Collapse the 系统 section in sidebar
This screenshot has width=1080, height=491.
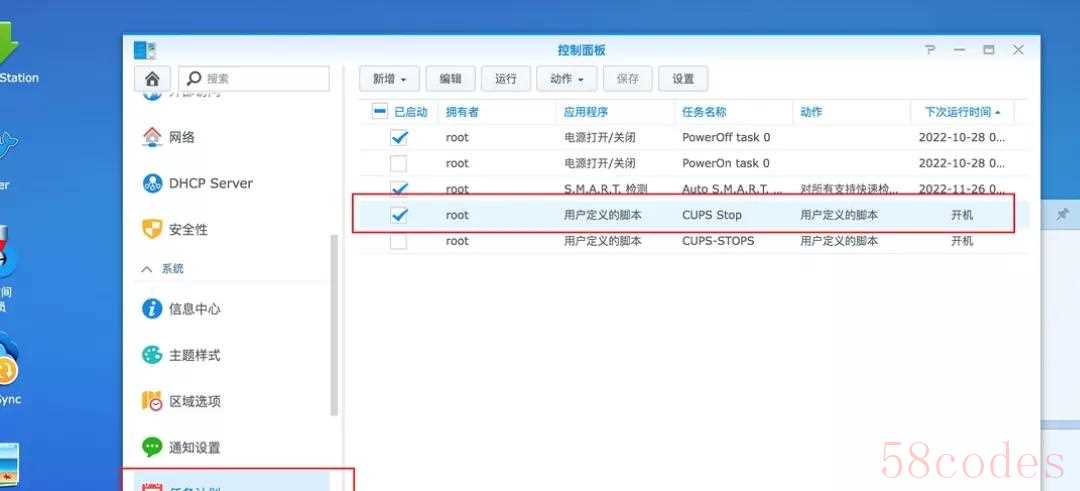coord(147,269)
